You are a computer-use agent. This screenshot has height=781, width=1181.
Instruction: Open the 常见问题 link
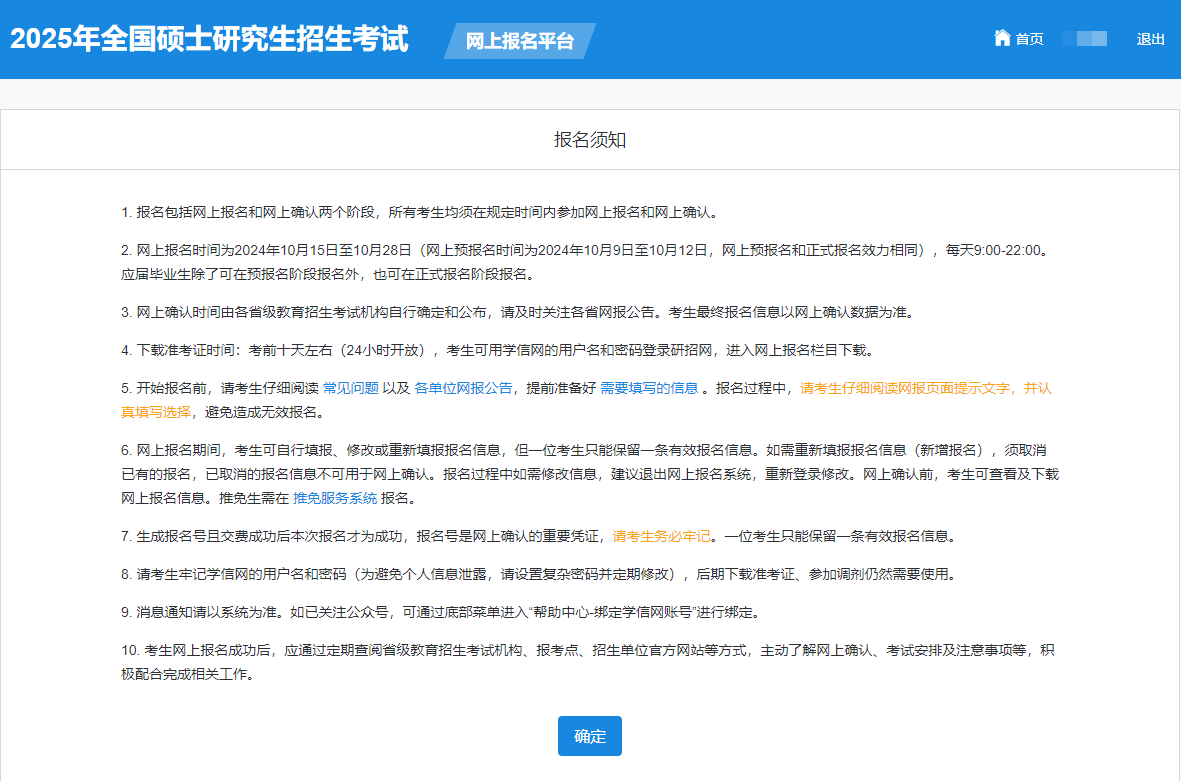click(x=350, y=388)
